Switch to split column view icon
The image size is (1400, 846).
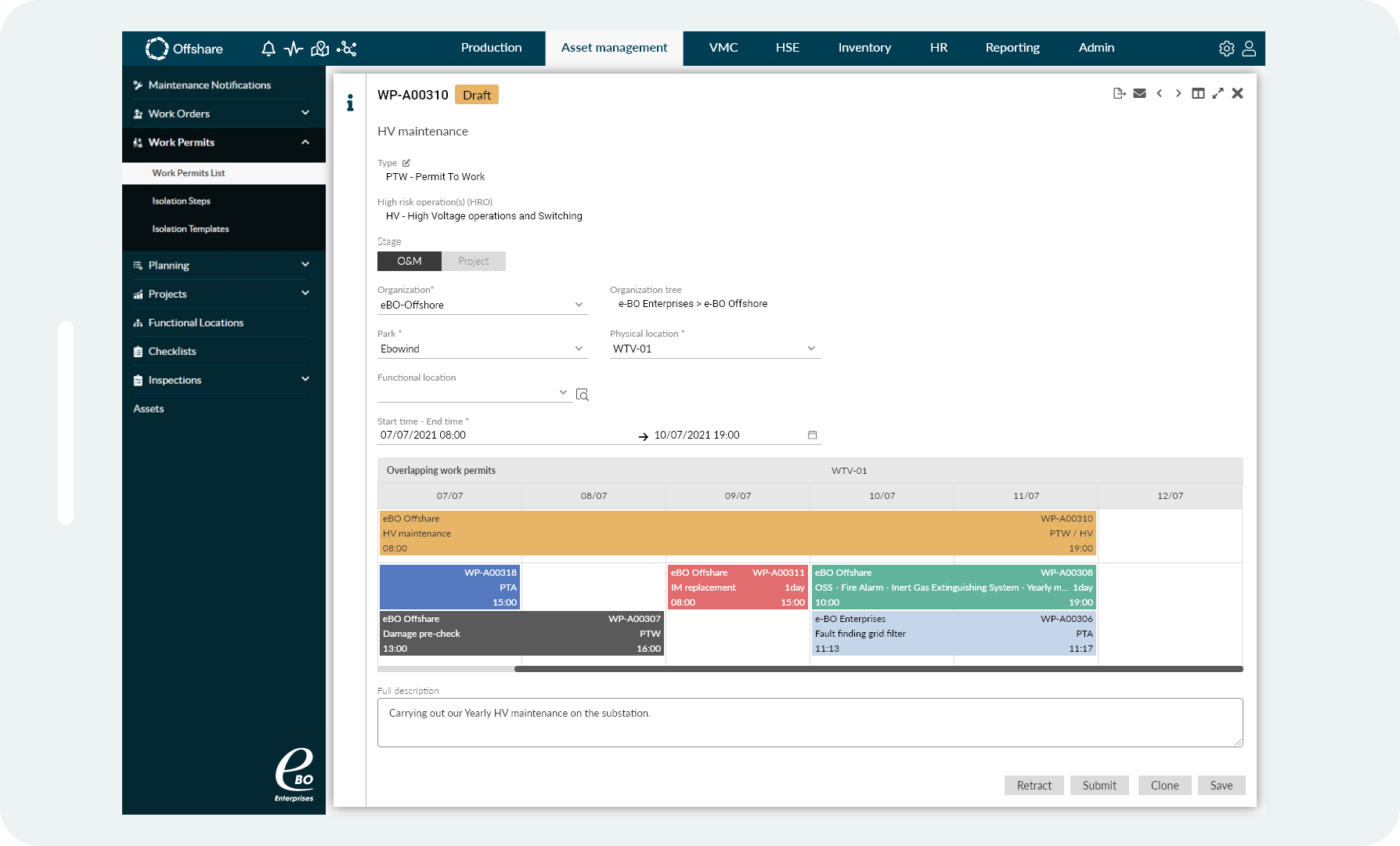(1198, 93)
